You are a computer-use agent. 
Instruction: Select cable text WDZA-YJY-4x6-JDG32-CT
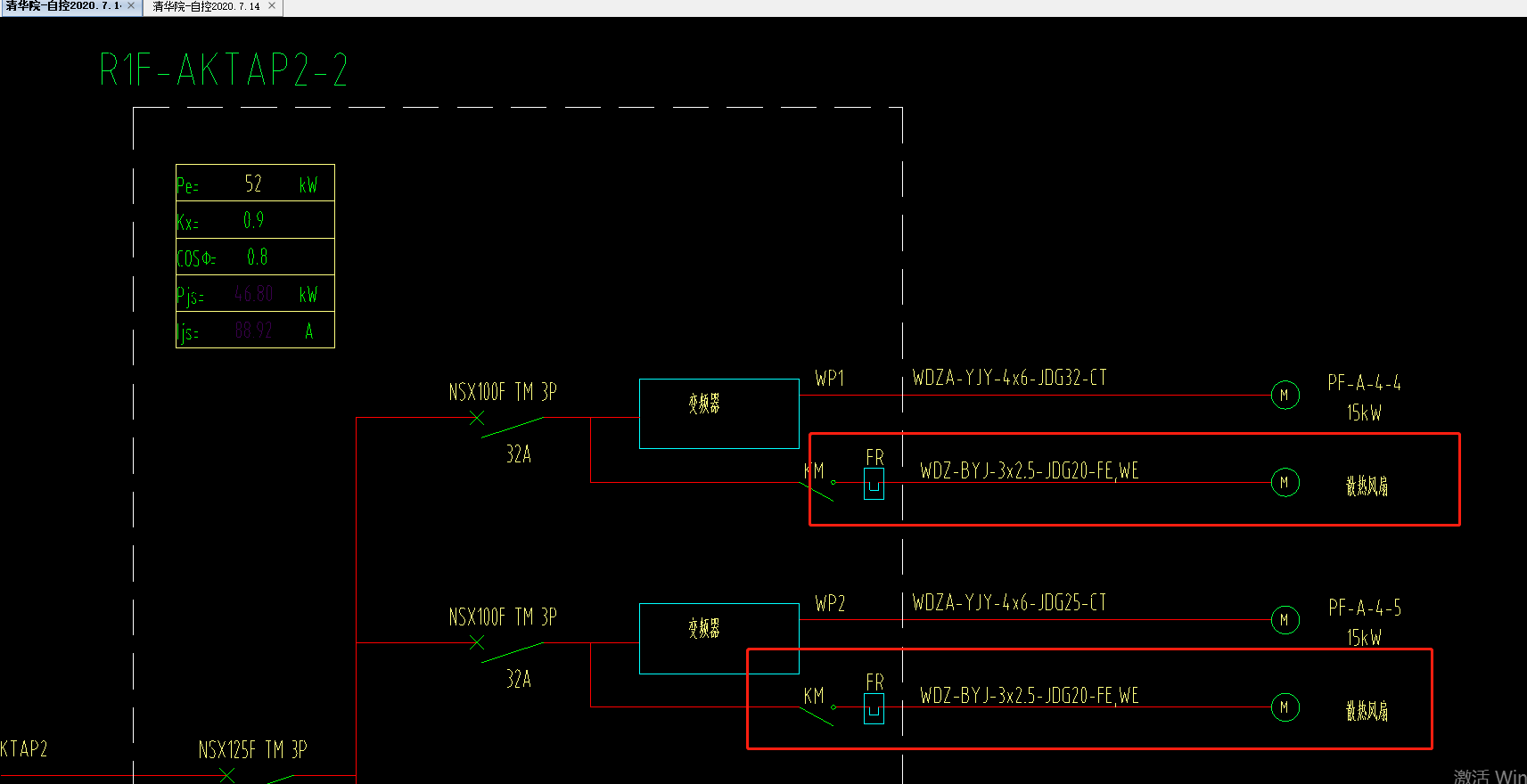pos(1009,378)
